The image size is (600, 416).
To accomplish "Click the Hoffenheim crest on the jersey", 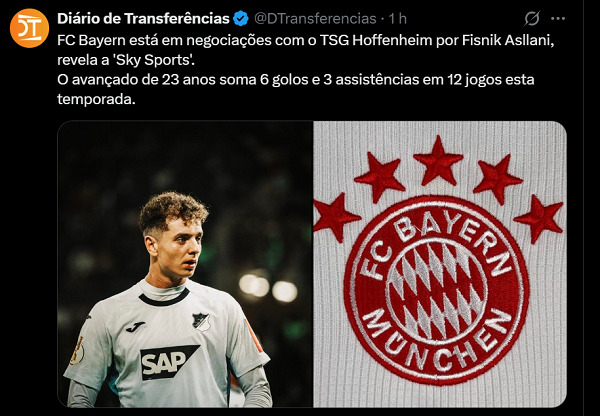I will pyautogui.click(x=200, y=321).
